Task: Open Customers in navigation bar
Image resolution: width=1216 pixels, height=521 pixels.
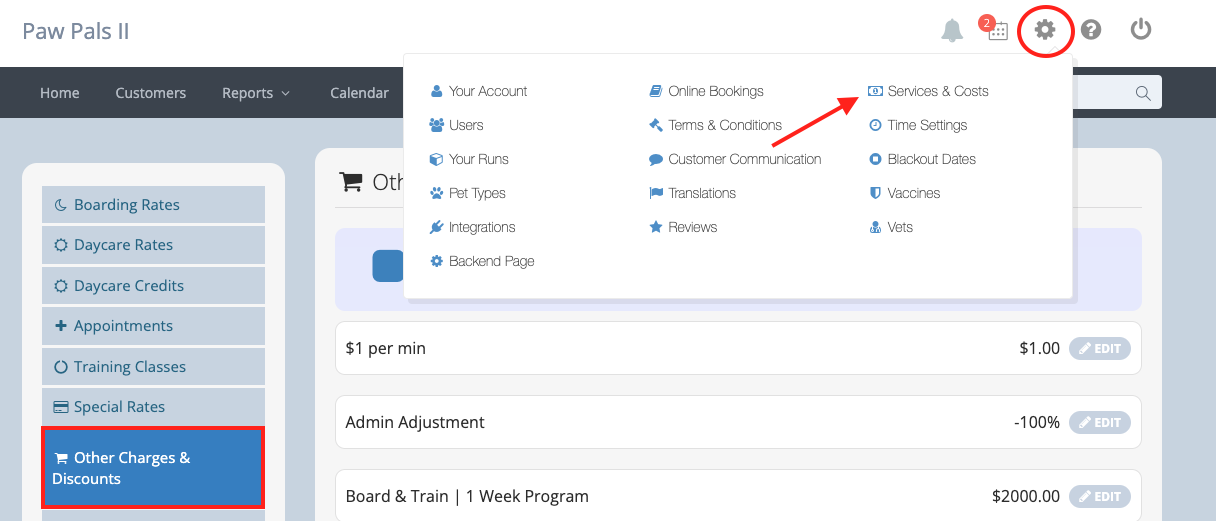Action: pyautogui.click(x=150, y=93)
